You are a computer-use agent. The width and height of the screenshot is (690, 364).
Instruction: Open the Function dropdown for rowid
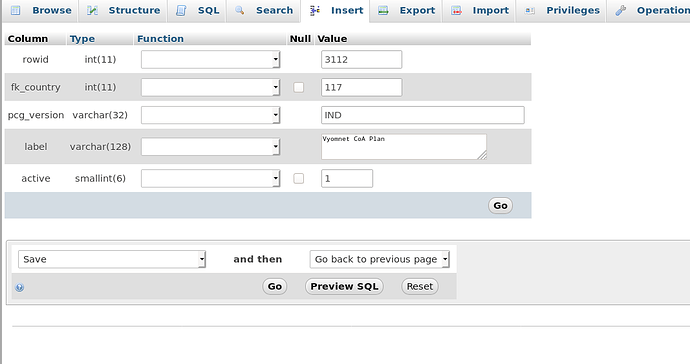(x=210, y=59)
